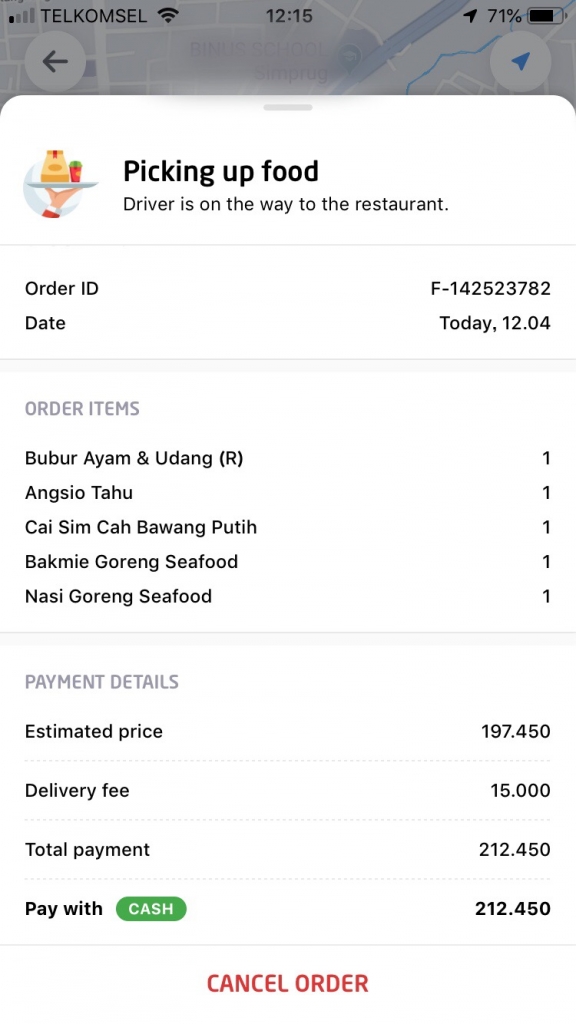The image size is (576, 1024).
Task: Tap the Total payment amount 212.450
Action: point(515,849)
